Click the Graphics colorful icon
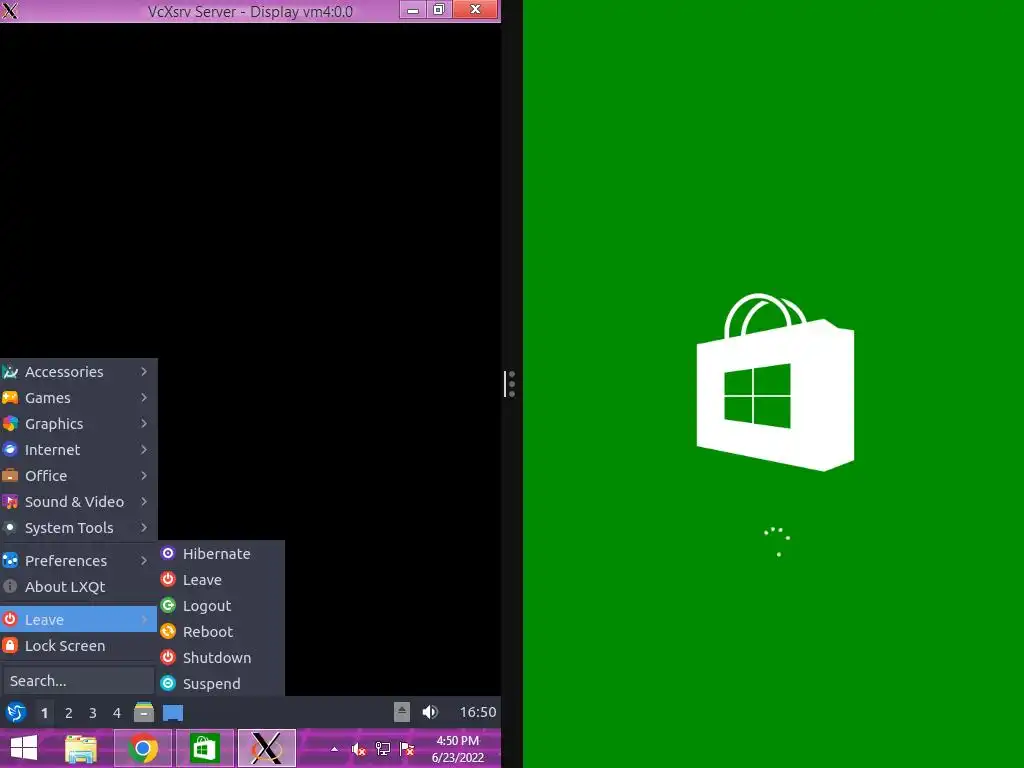The width and height of the screenshot is (1024, 768). point(10,424)
